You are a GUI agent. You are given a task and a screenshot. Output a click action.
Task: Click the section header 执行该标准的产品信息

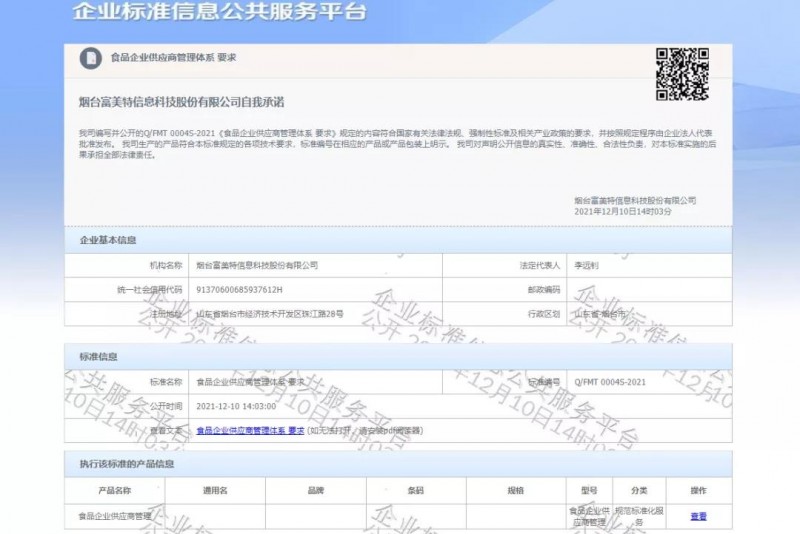pos(127,464)
